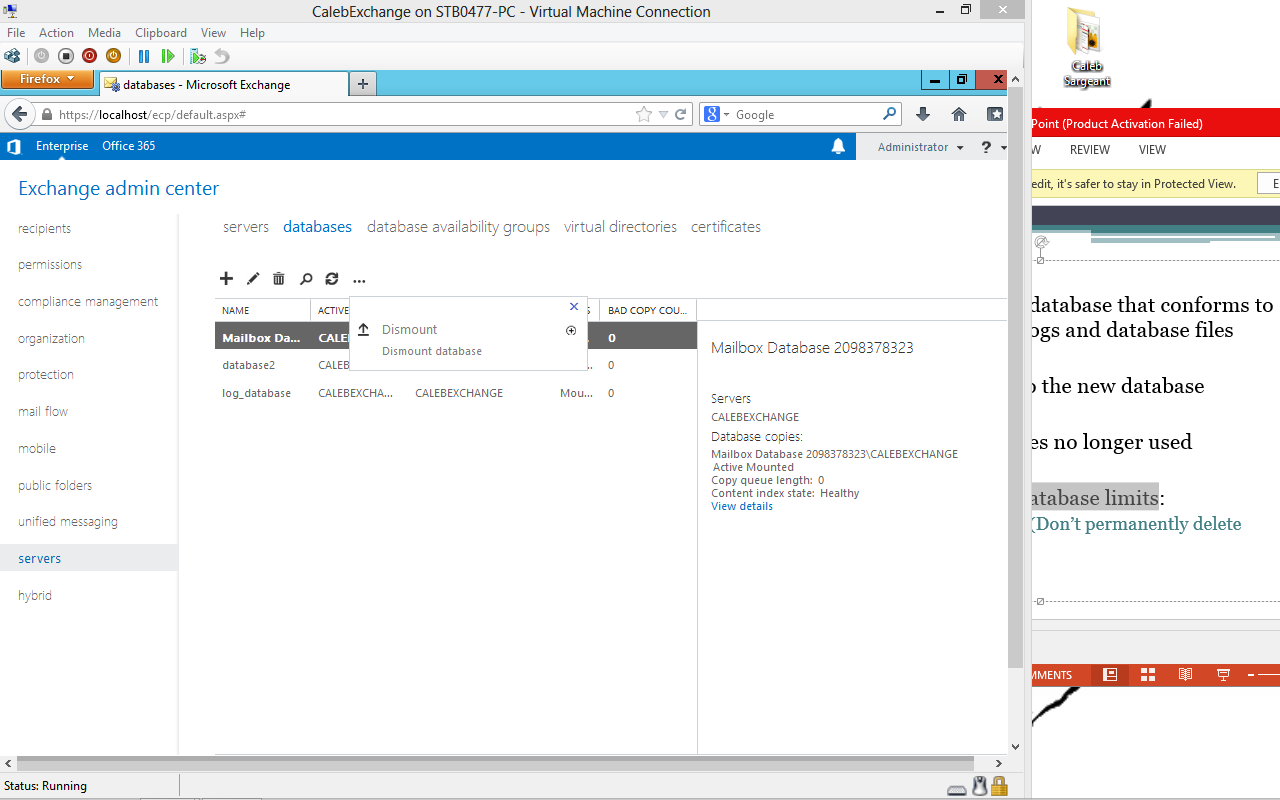Select the log_database row
The image size is (1280, 800).
(456, 393)
